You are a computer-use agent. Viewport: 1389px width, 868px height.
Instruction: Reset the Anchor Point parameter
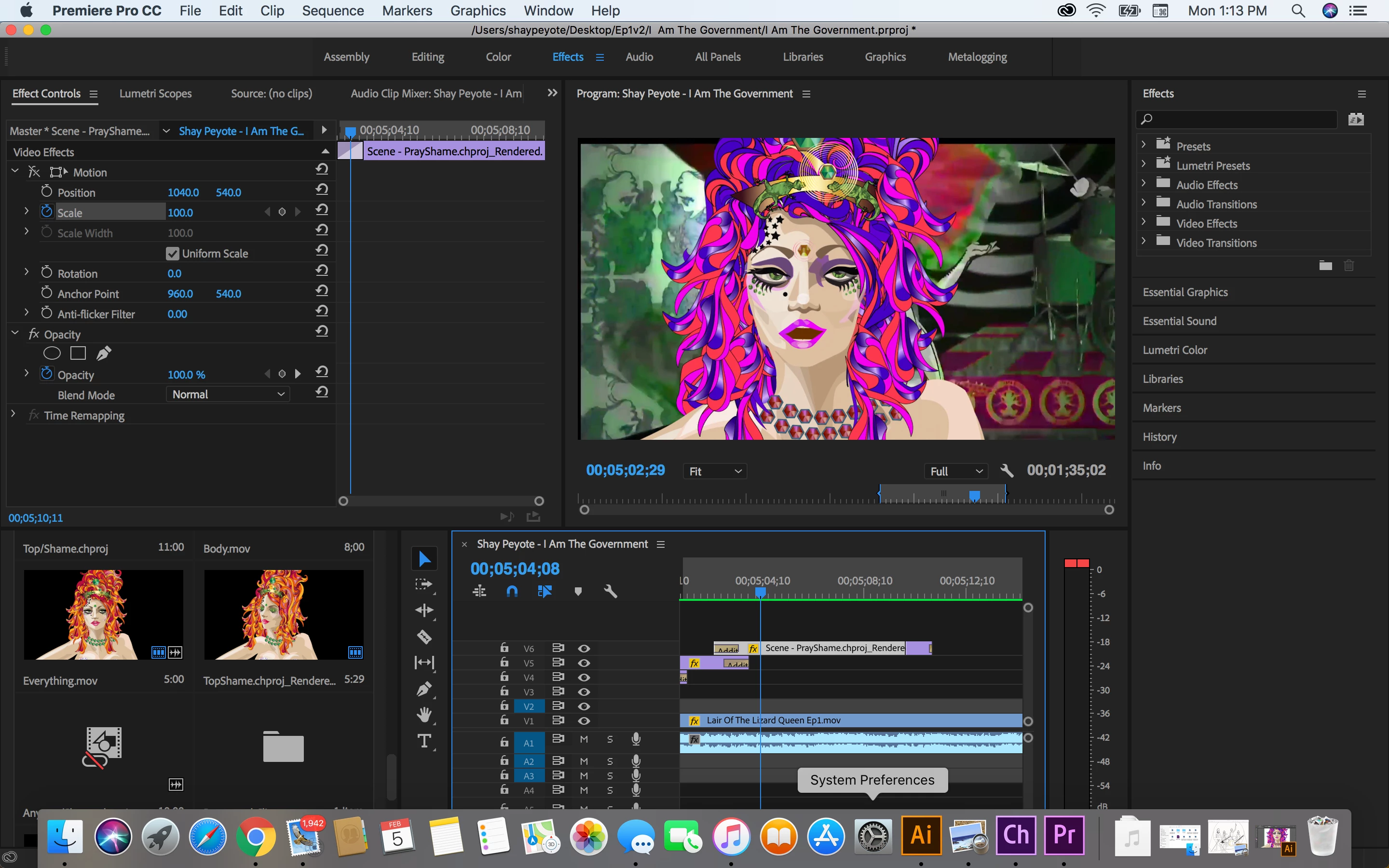(322, 291)
